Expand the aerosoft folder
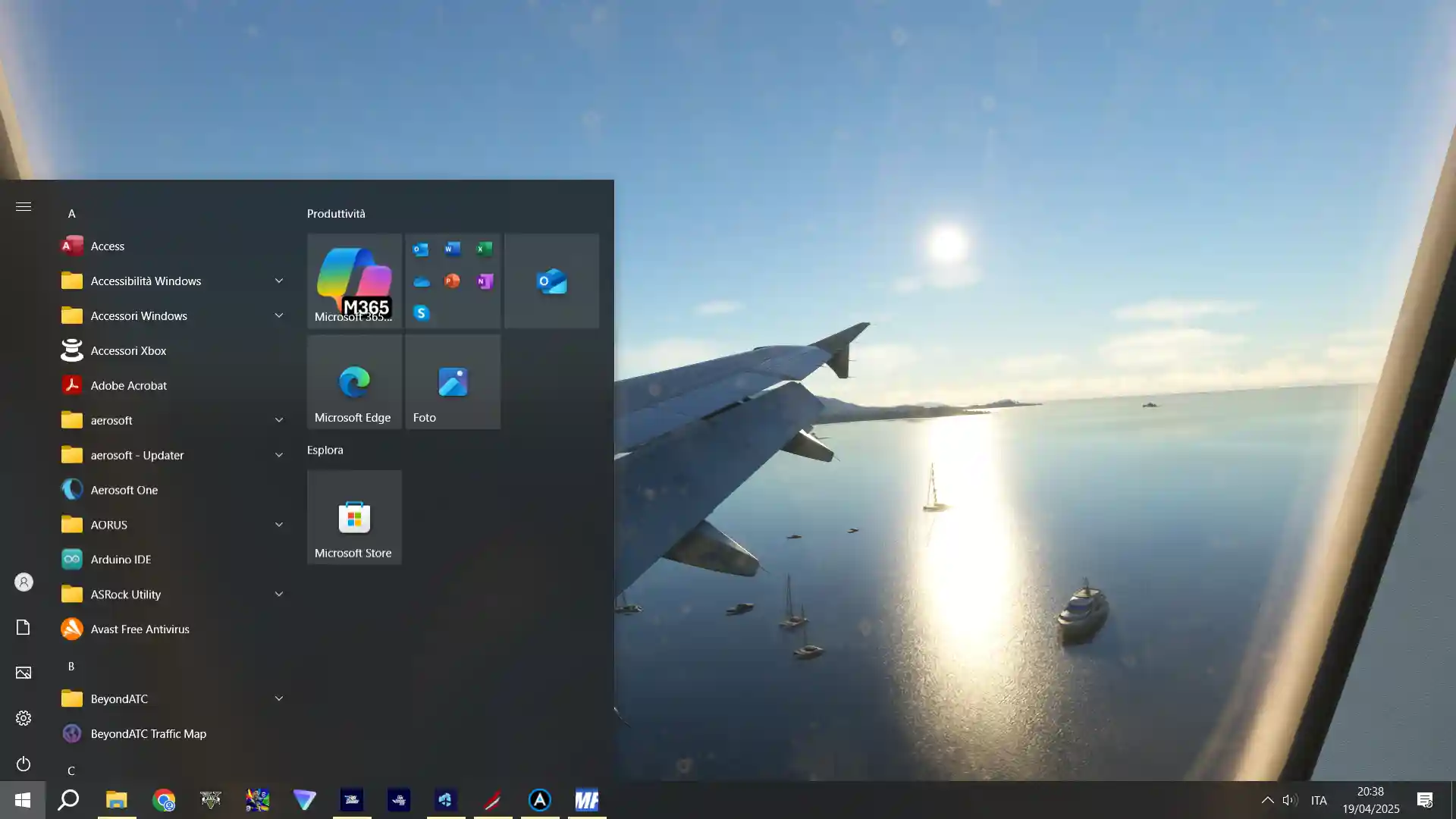 tap(172, 420)
